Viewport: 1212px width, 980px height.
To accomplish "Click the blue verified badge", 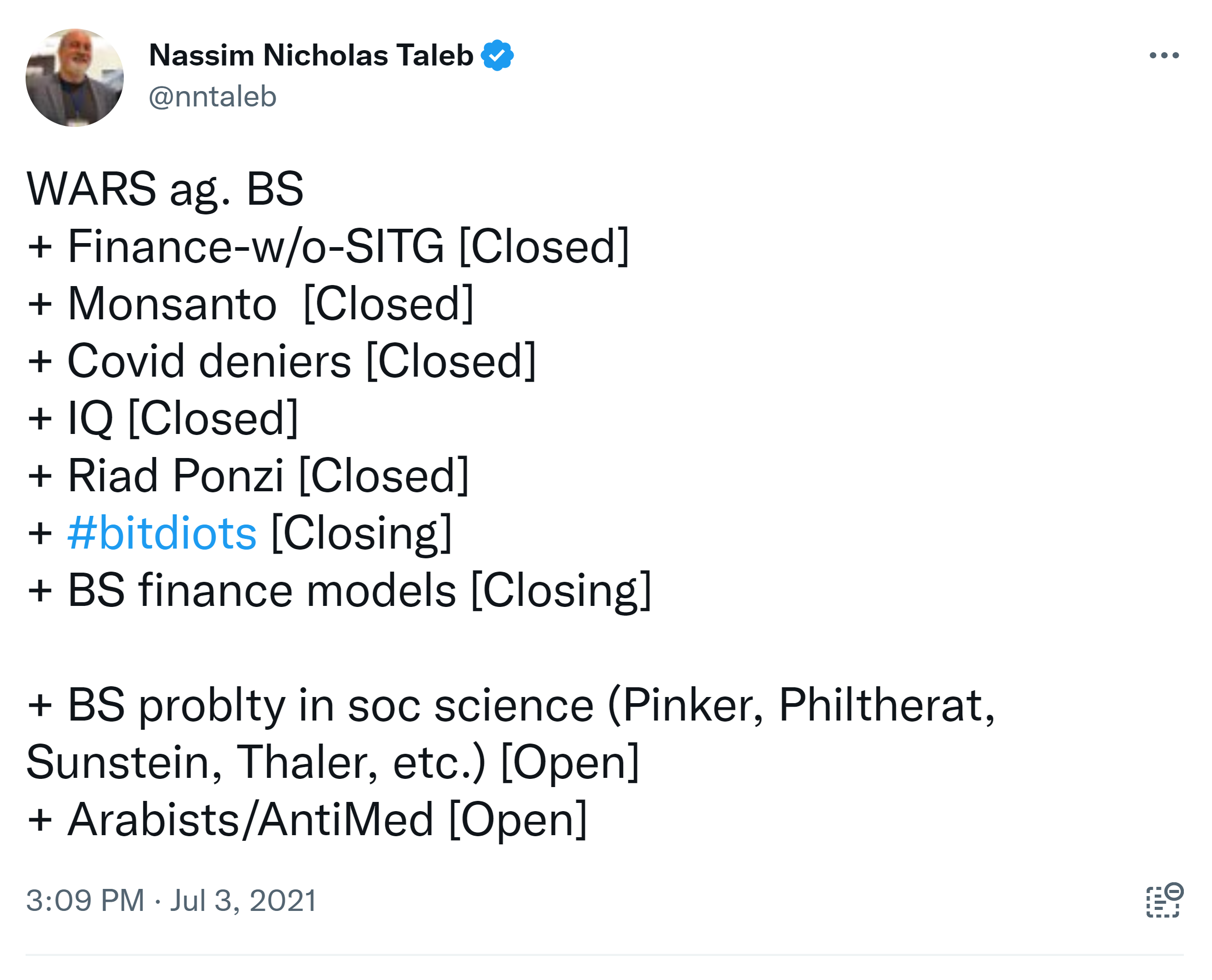I will point(497,55).
